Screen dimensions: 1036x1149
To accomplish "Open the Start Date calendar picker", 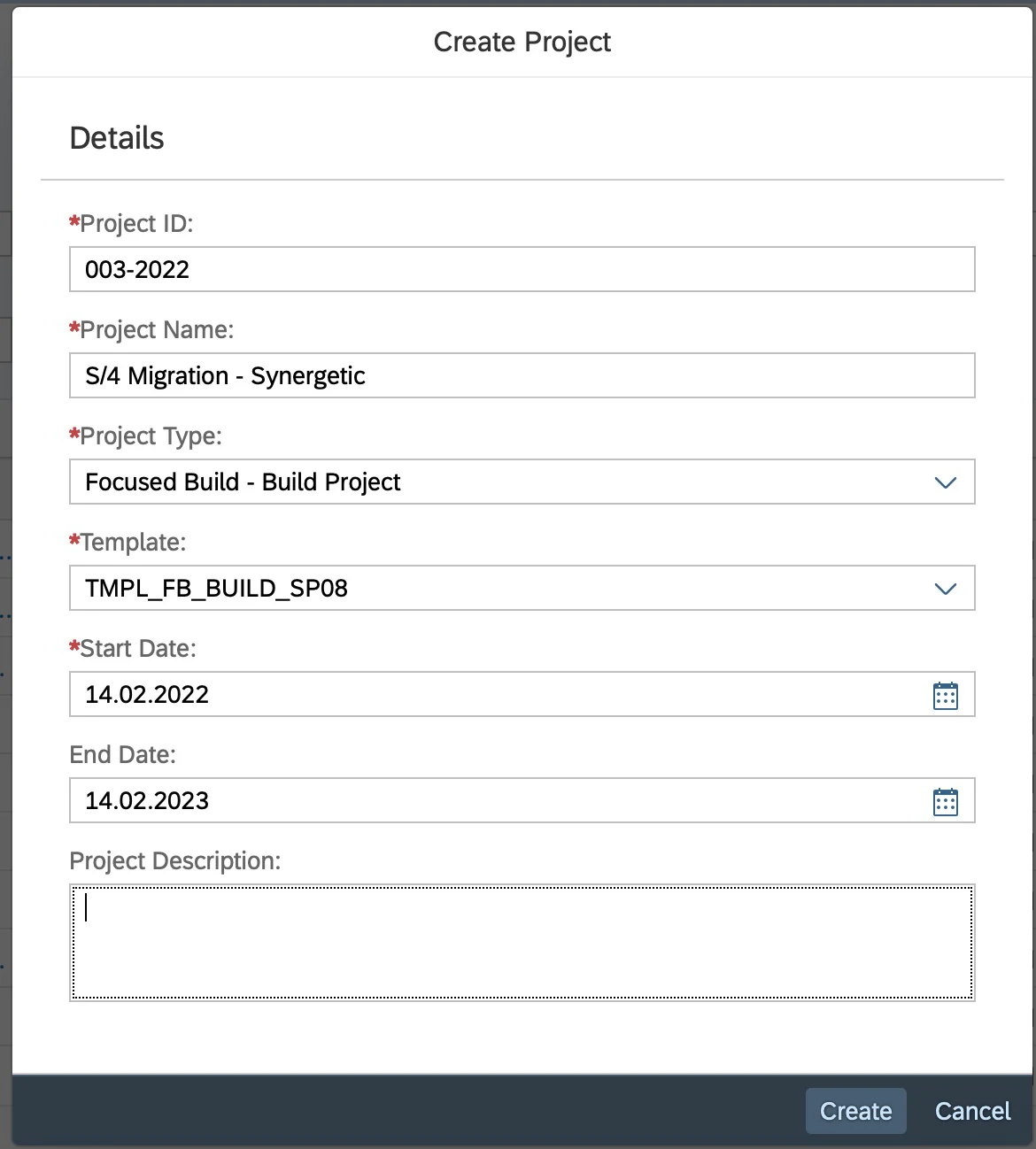I will (945, 695).
